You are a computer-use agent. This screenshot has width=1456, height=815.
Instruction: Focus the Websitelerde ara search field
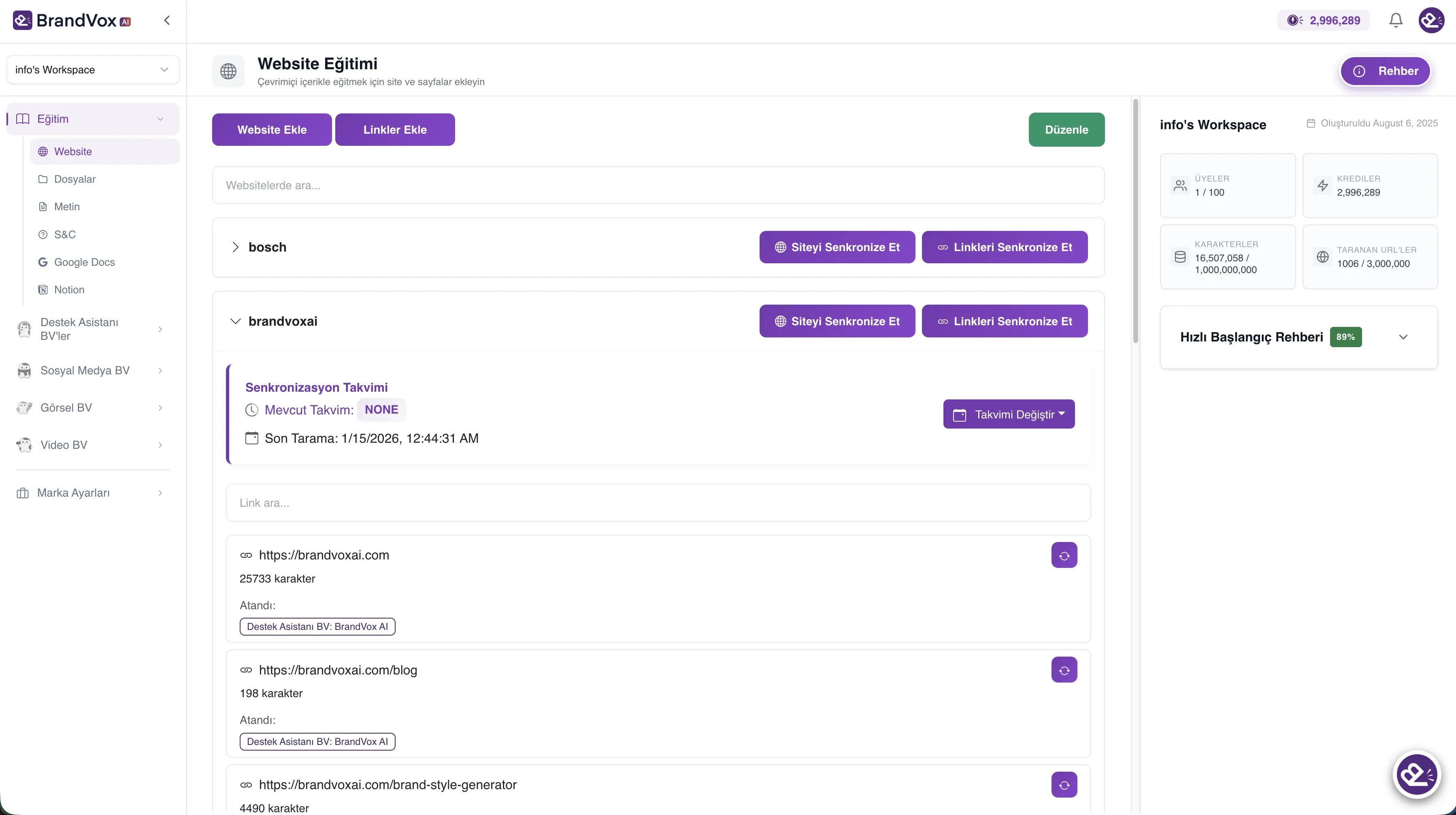pyautogui.click(x=658, y=186)
